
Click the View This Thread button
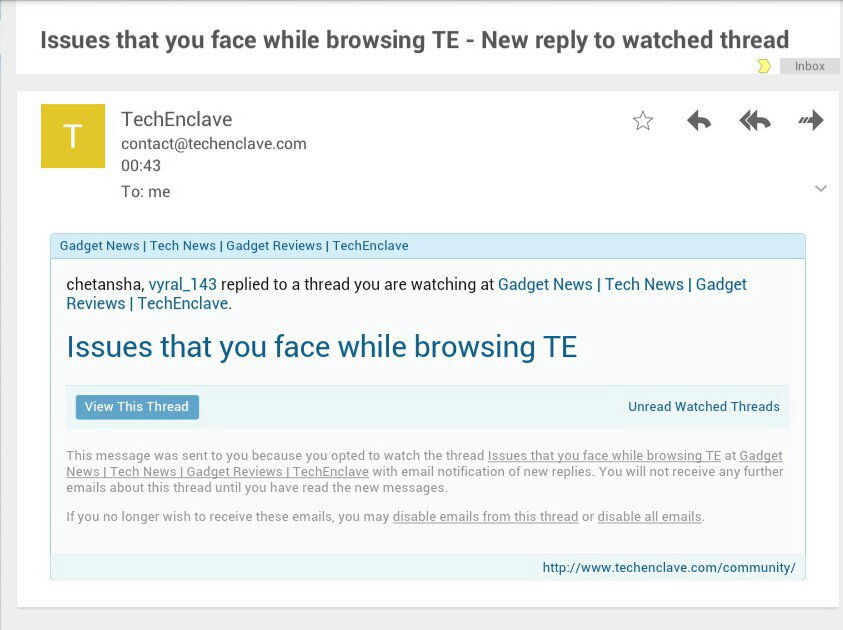[137, 407]
